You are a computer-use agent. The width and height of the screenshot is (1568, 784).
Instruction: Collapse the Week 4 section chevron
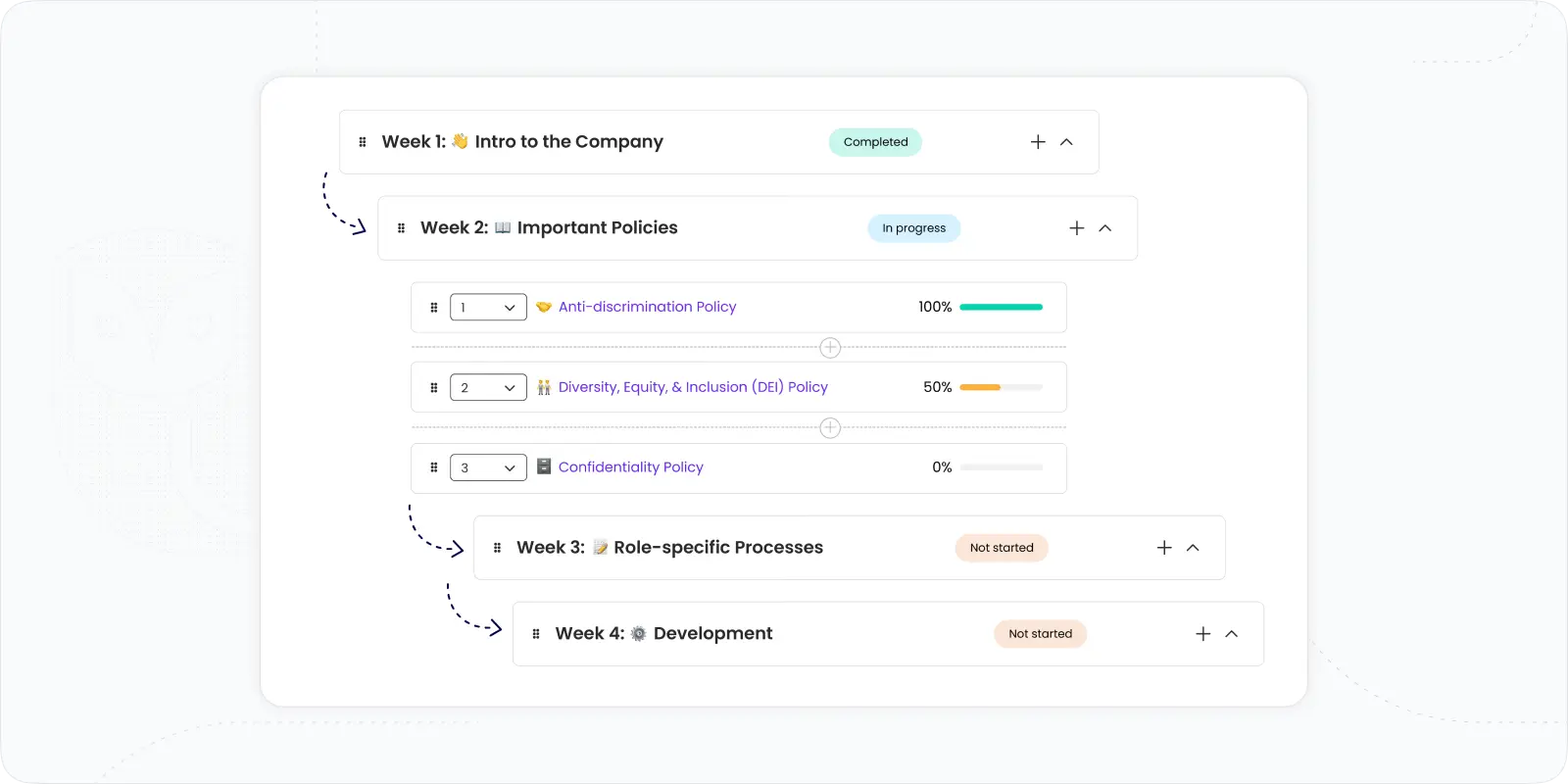click(x=1232, y=634)
